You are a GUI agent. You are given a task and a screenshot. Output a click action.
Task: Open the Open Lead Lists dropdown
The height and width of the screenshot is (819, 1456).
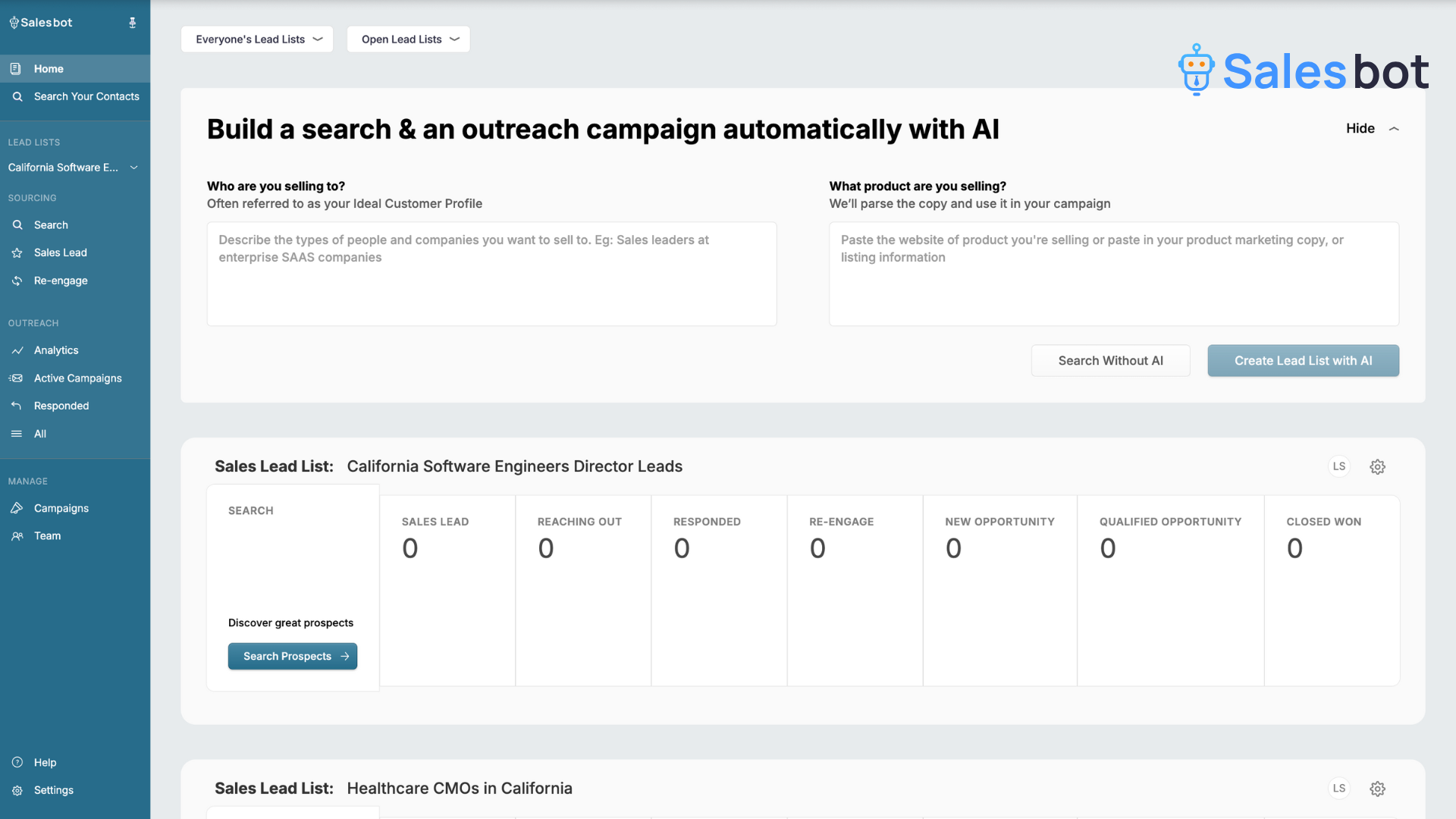(x=408, y=39)
